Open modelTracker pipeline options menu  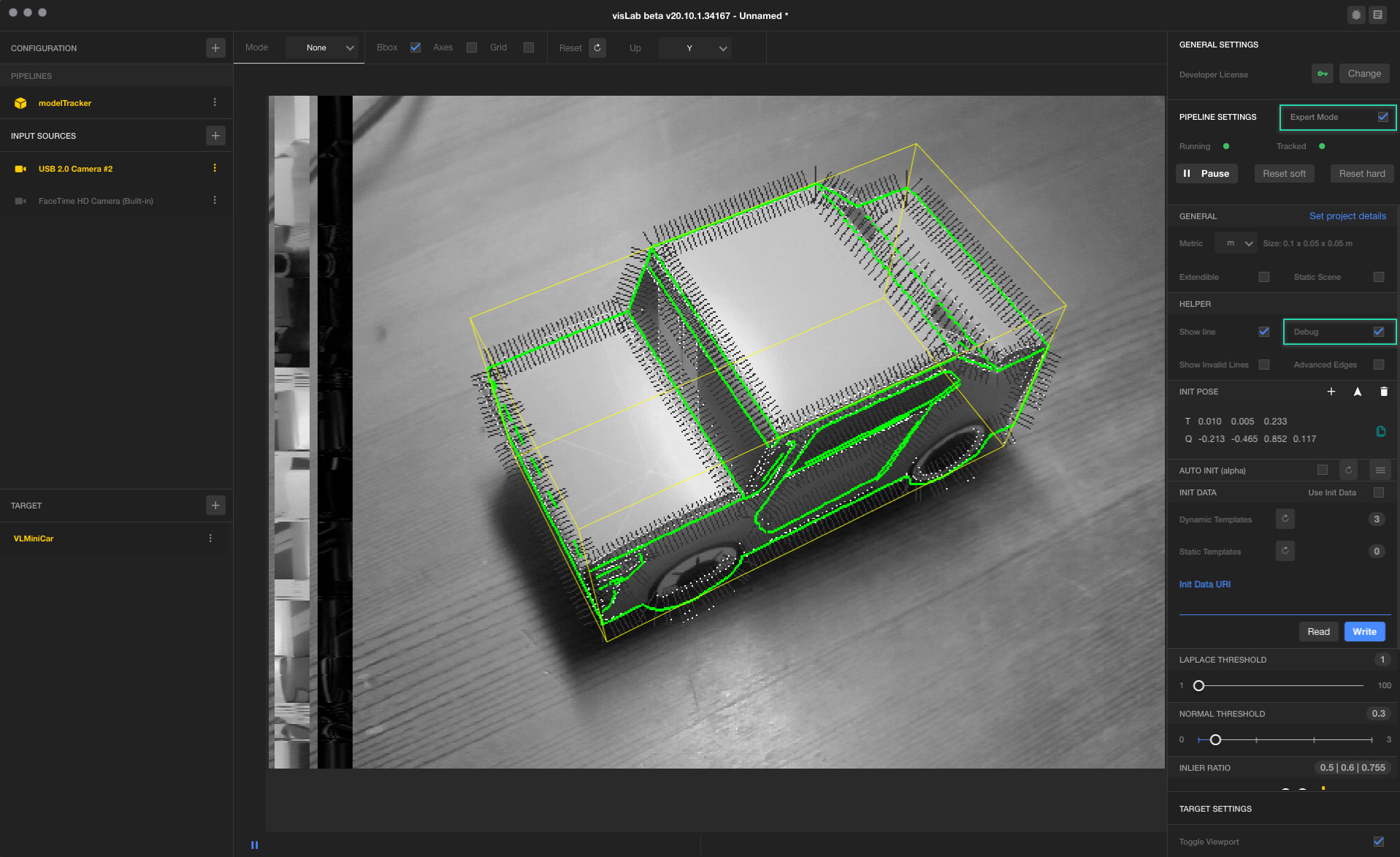215,103
